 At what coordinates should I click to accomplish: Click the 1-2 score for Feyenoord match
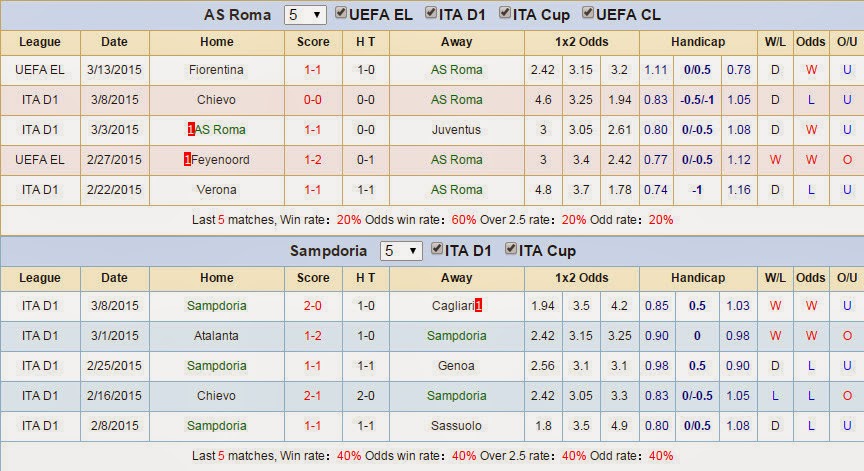pos(312,160)
